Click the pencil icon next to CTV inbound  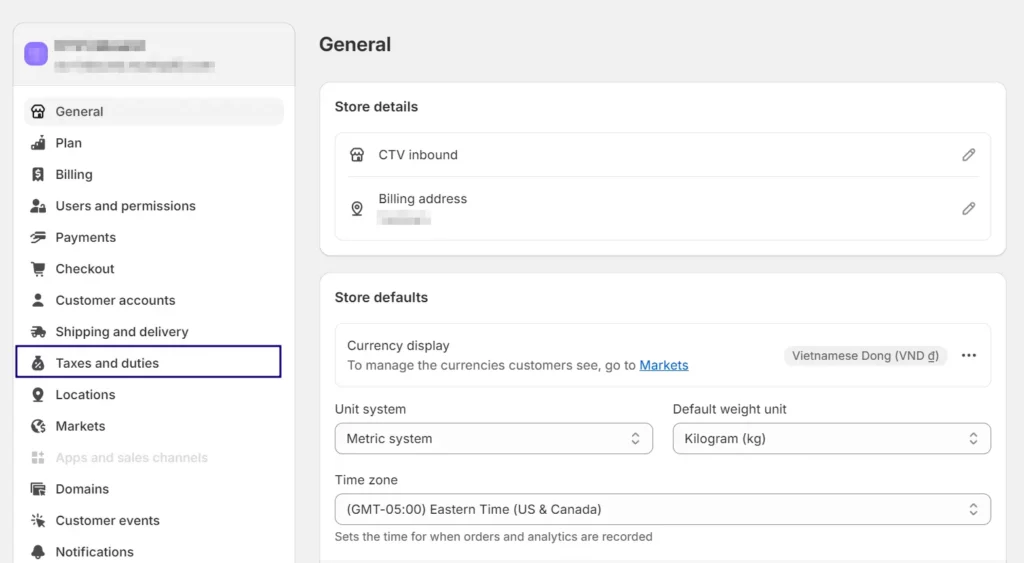point(968,155)
